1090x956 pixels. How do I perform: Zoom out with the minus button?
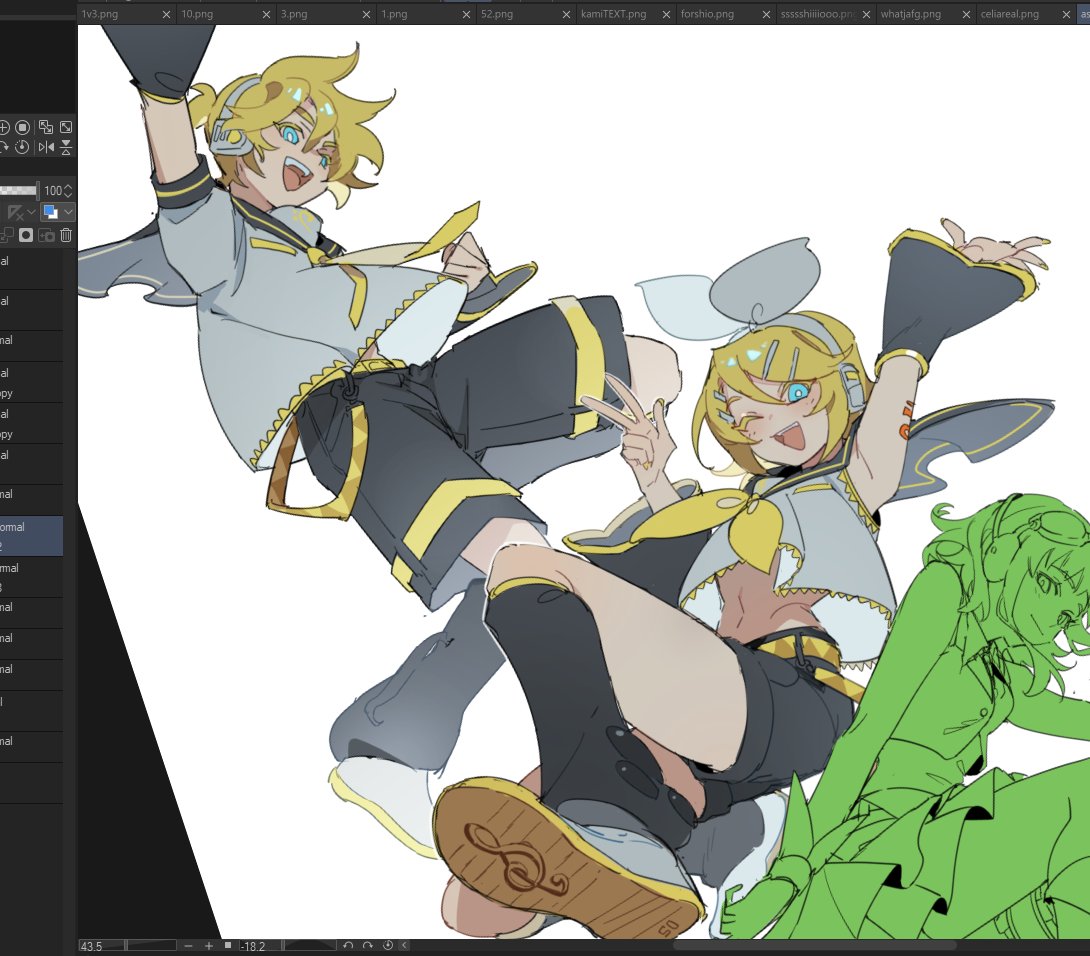click(x=188, y=946)
